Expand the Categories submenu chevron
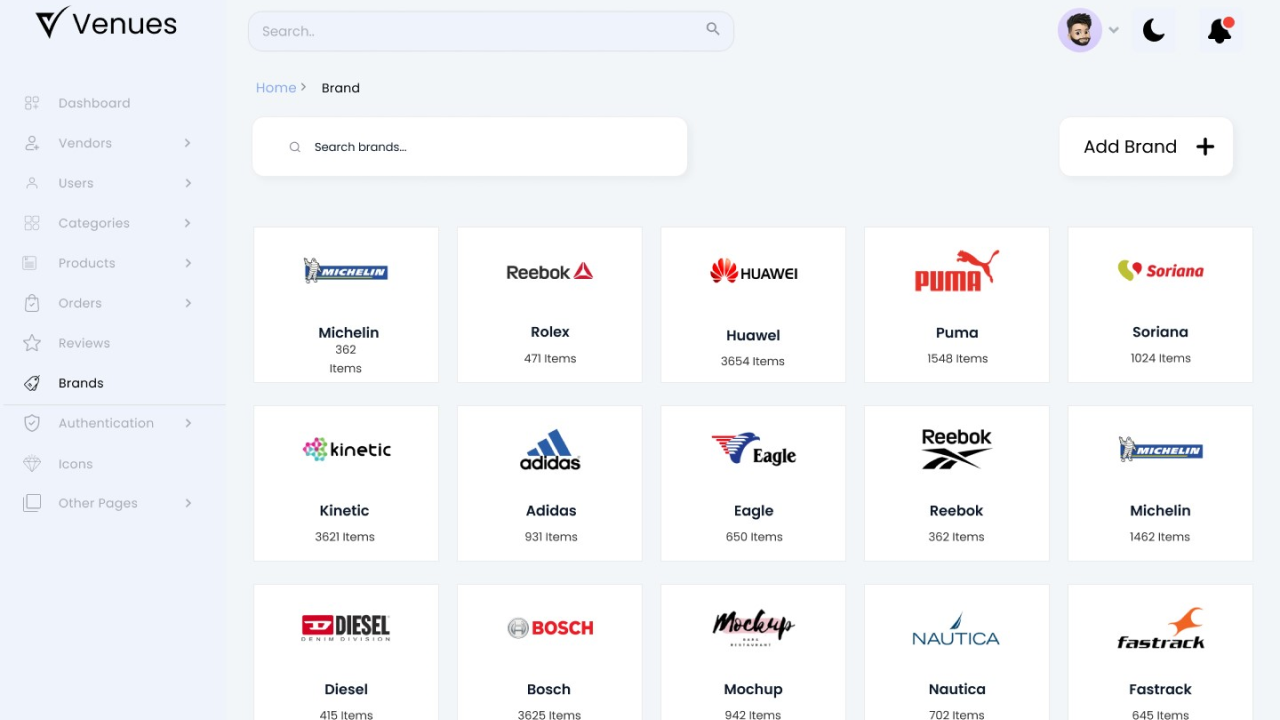 [187, 223]
